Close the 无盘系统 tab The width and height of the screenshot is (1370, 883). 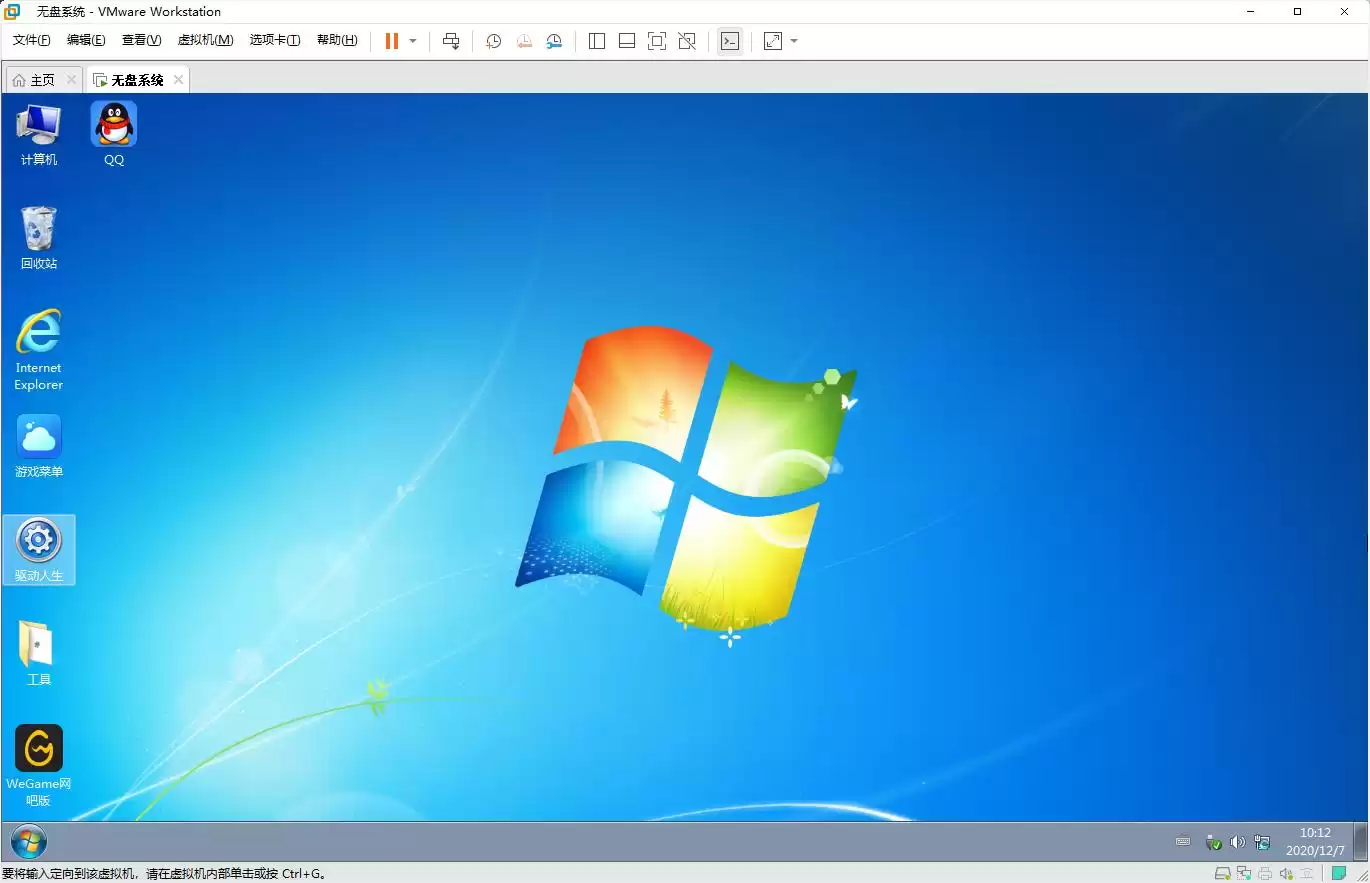(x=178, y=80)
